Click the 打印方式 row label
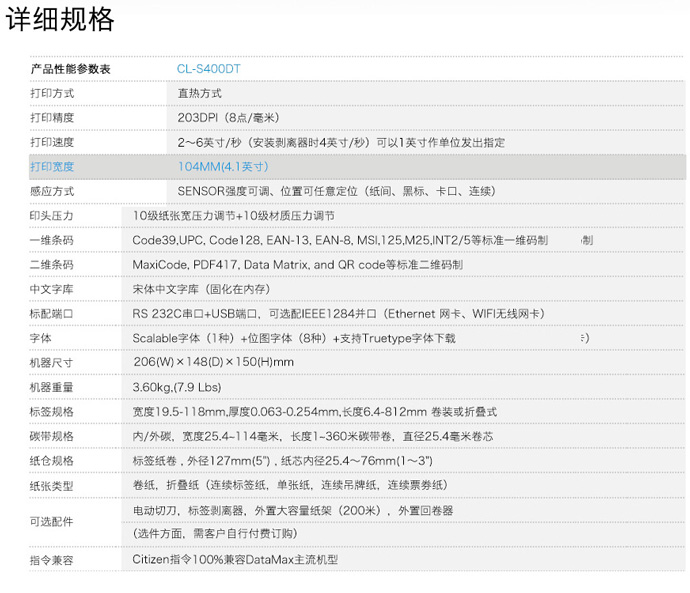 52,93
